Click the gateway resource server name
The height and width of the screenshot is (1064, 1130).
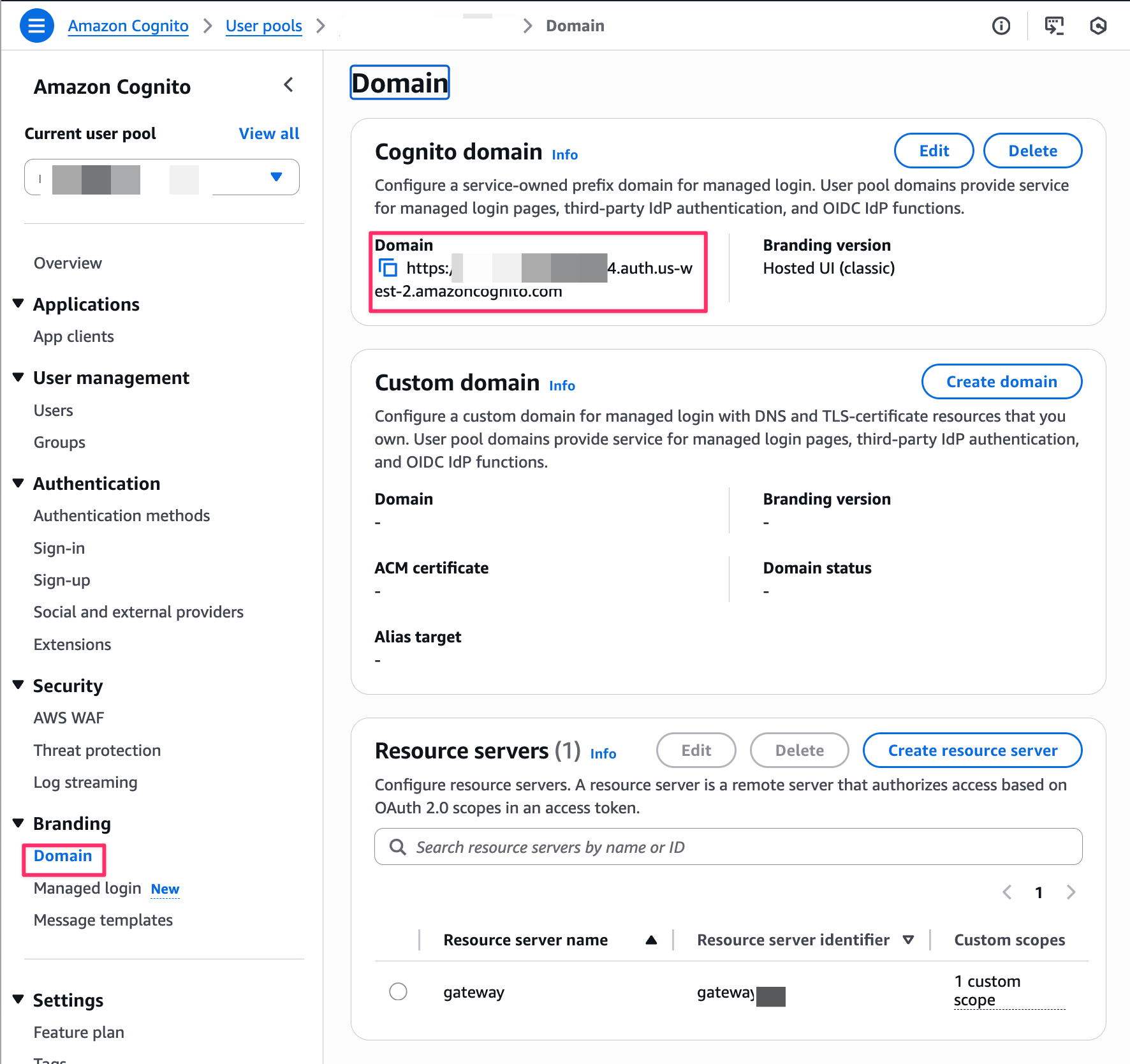[474, 993]
